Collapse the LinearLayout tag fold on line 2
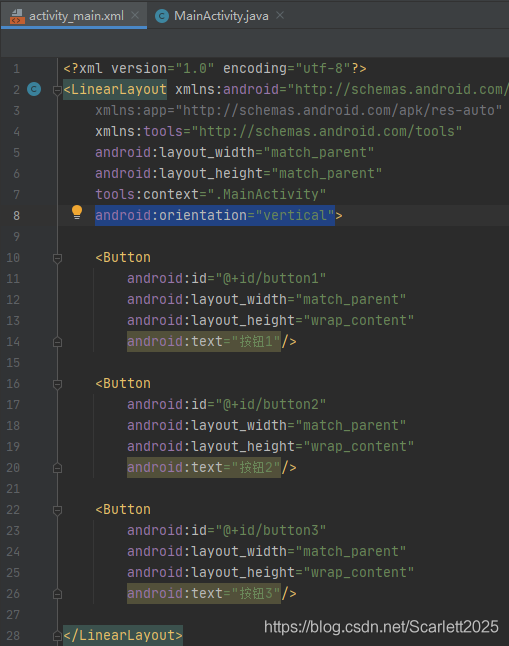The width and height of the screenshot is (509, 646). (57, 90)
